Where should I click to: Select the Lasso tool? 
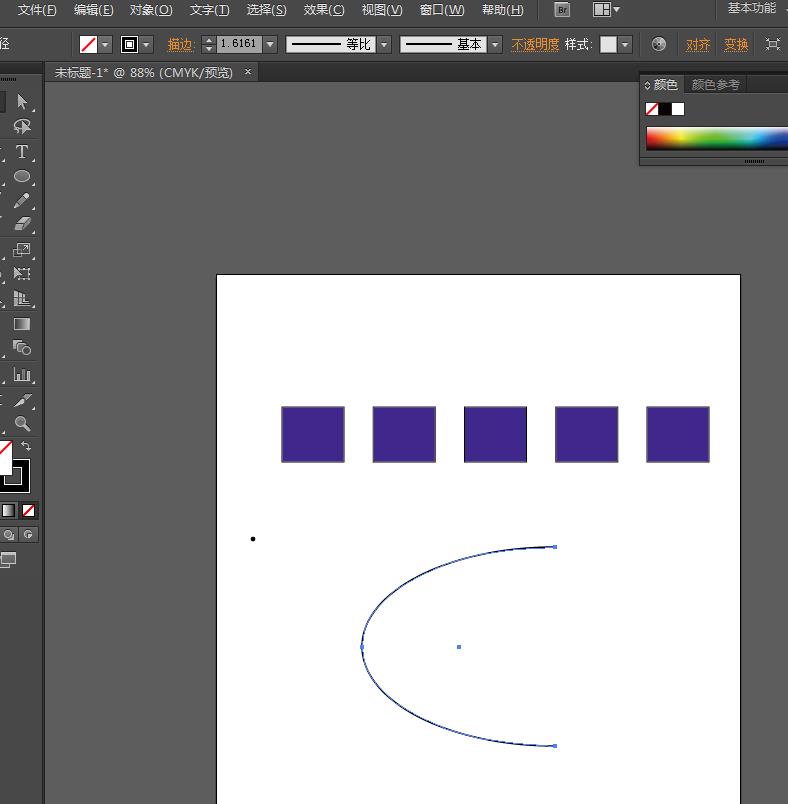tap(22, 126)
